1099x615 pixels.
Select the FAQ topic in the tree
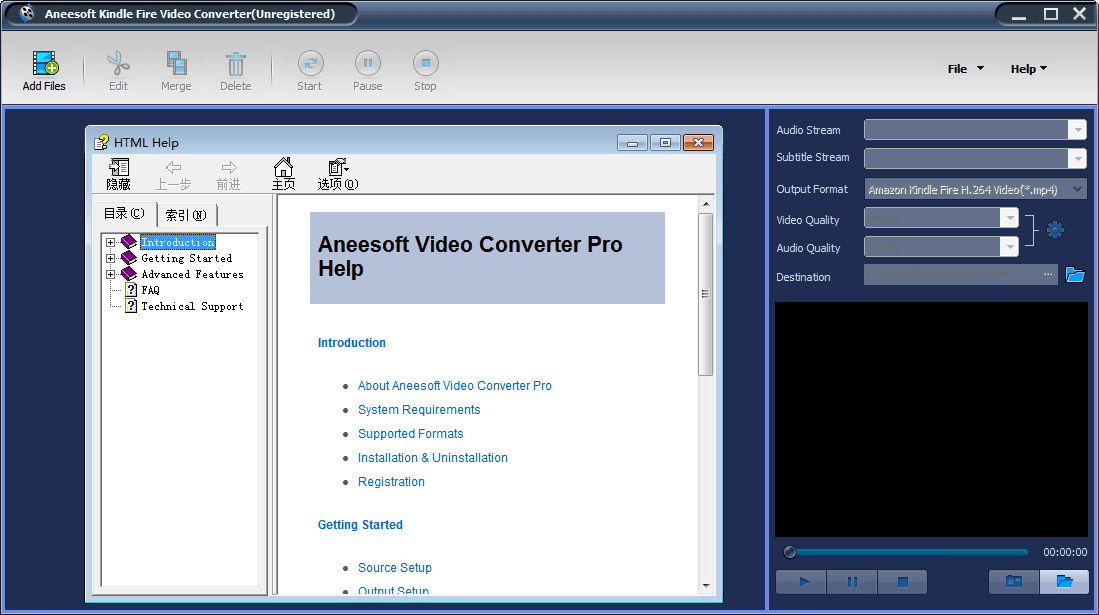[150, 290]
